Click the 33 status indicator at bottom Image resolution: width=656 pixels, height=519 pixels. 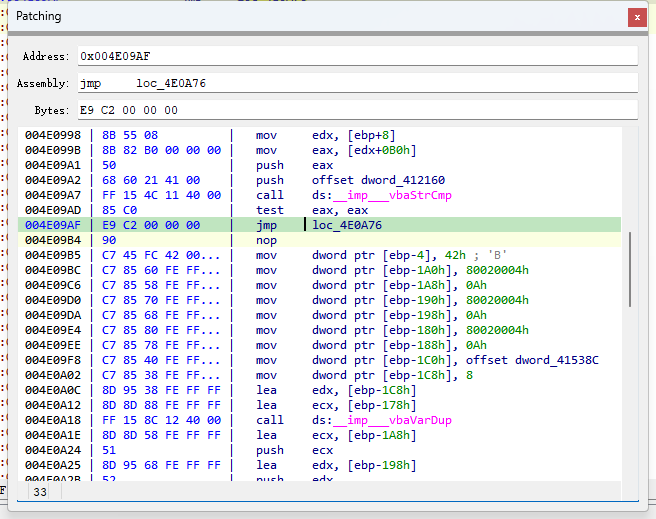coord(40,492)
